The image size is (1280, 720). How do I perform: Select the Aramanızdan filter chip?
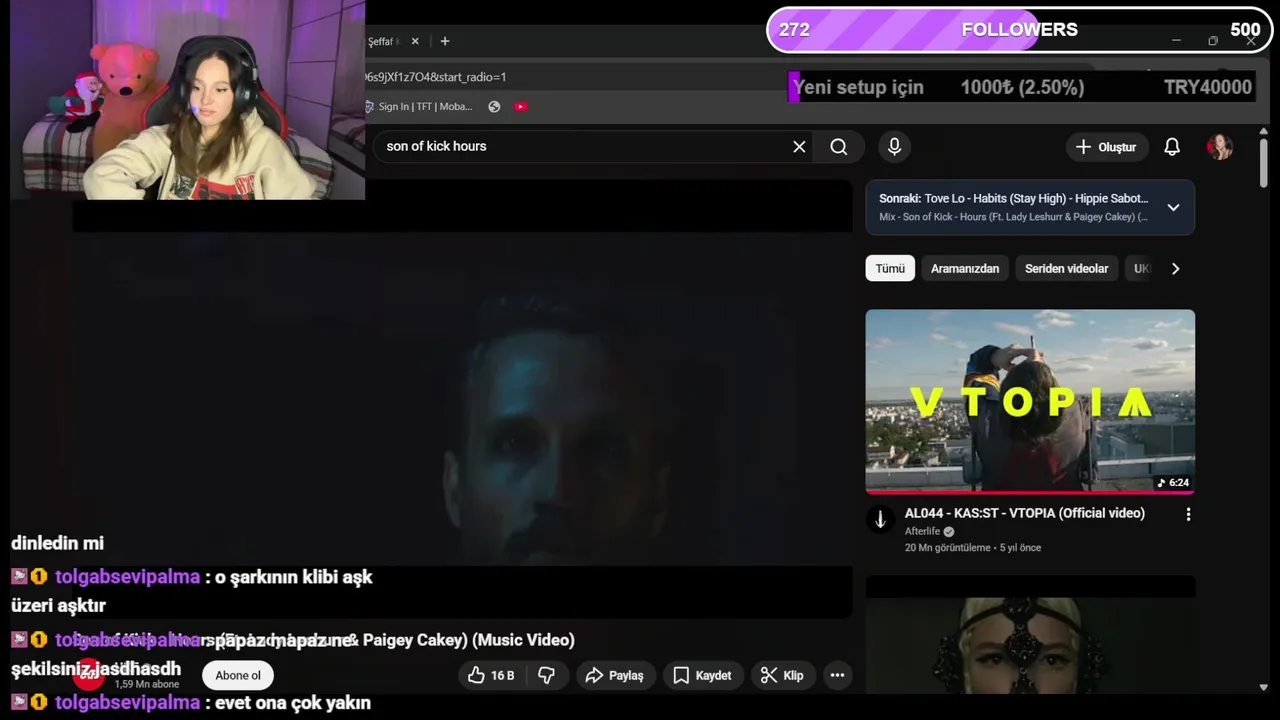(965, 268)
